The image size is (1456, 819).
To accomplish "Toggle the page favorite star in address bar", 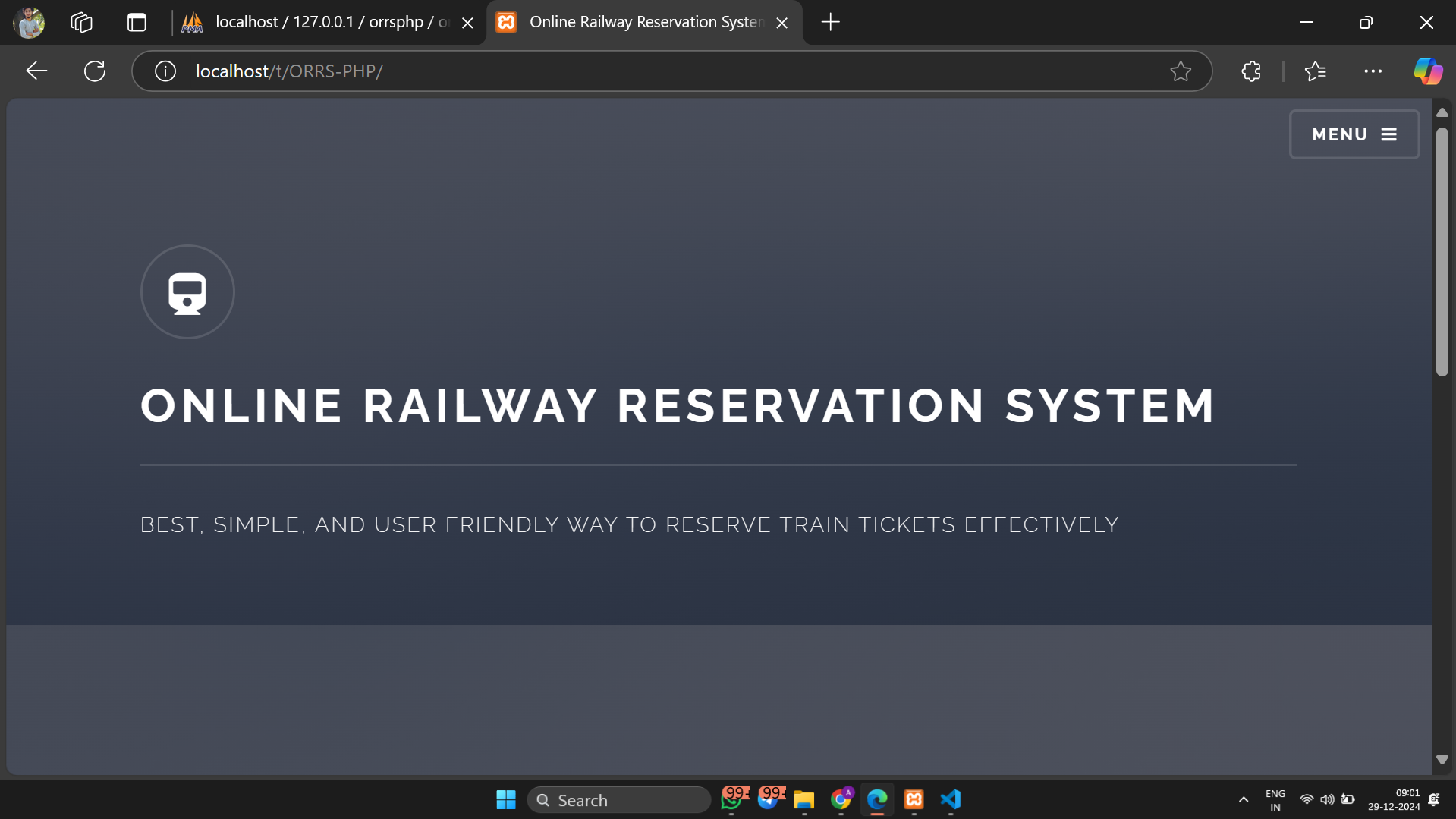I will click(x=1181, y=71).
